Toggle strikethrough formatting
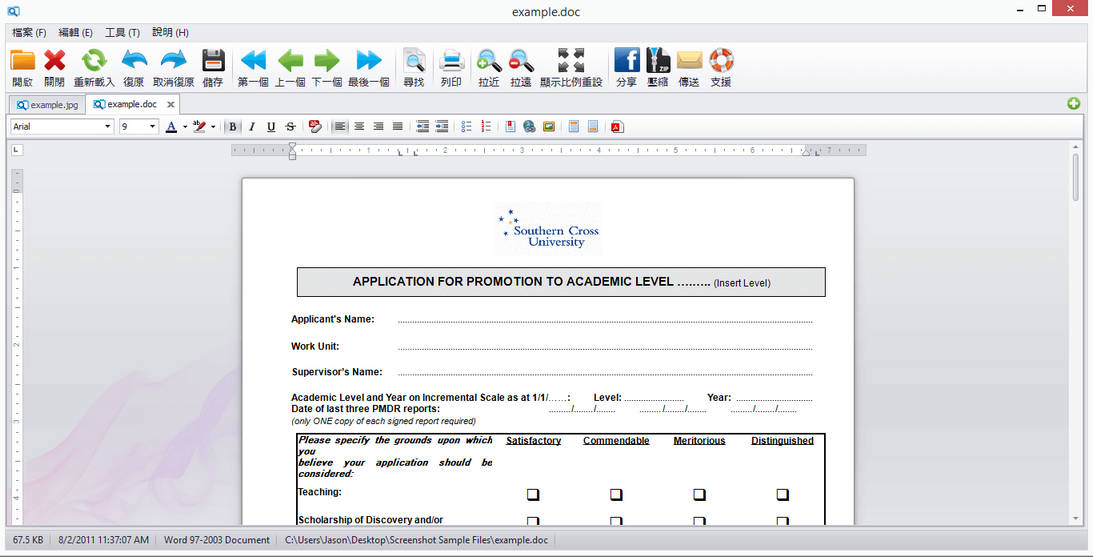The width and height of the screenshot is (1093, 557). coord(291,126)
